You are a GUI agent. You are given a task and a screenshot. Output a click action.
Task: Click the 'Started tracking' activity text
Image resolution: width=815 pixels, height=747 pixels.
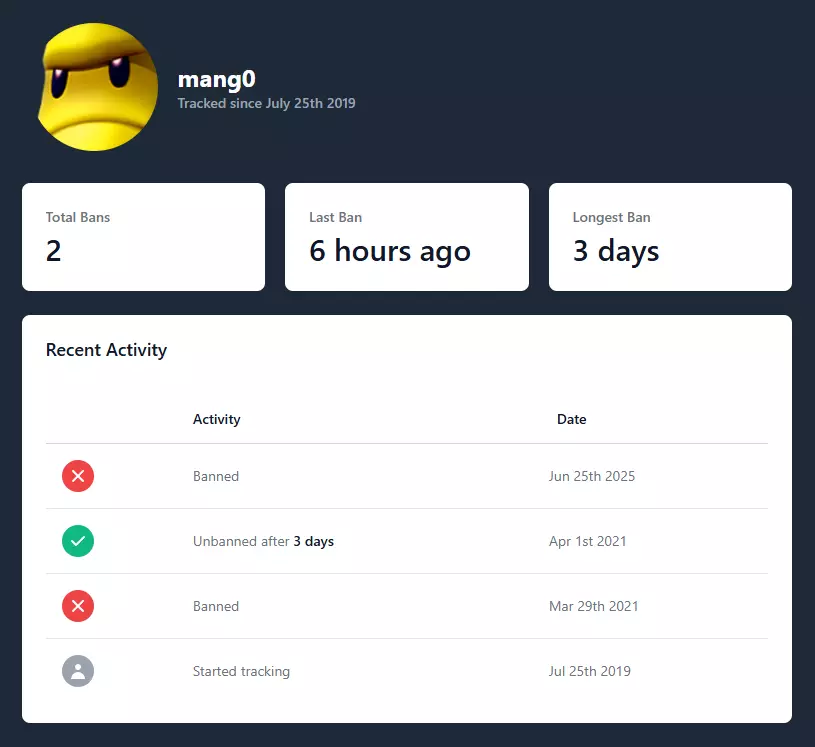pos(242,671)
